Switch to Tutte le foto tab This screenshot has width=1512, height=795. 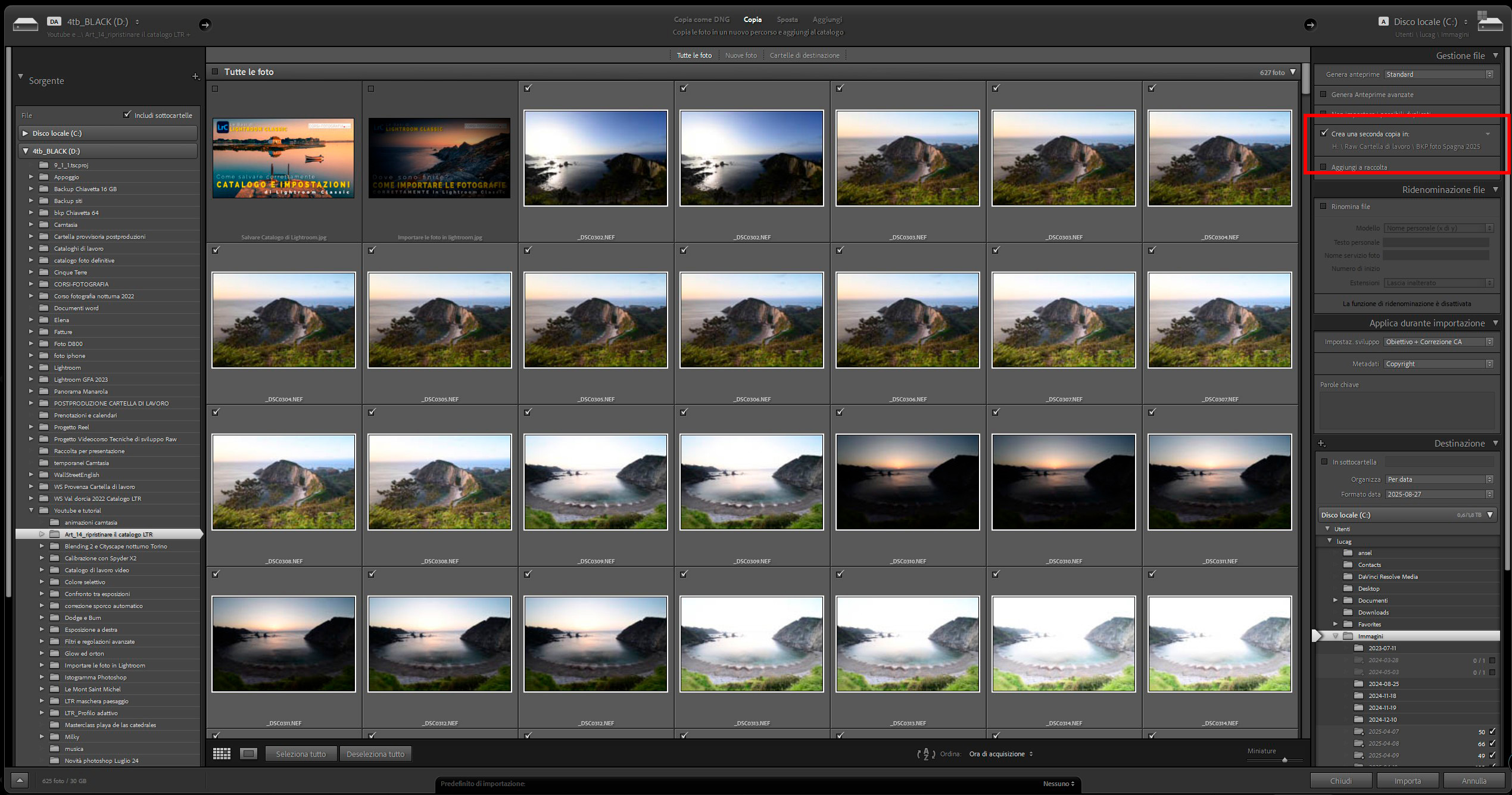pyautogui.click(x=694, y=55)
